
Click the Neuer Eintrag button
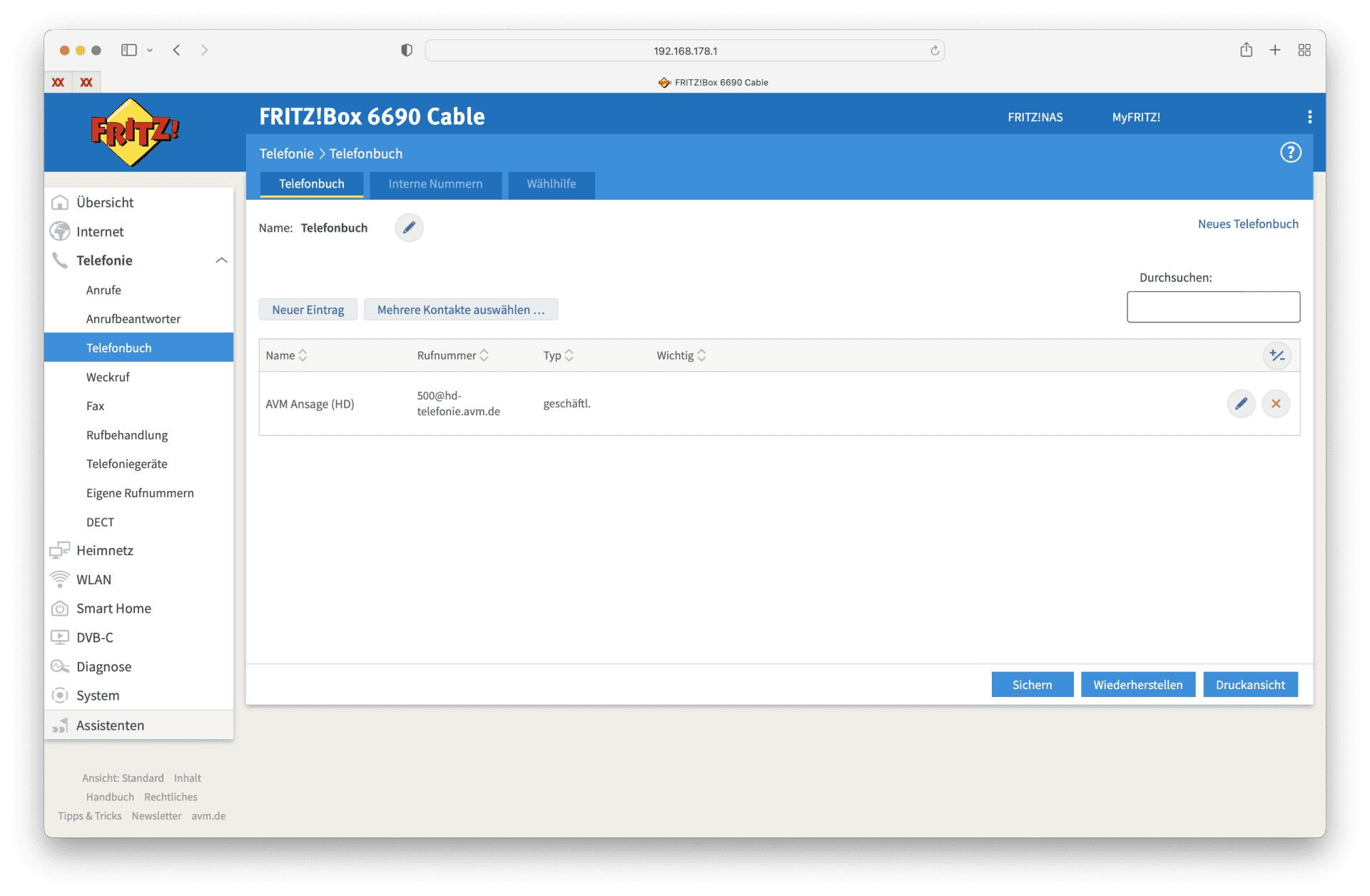pyautogui.click(x=308, y=310)
